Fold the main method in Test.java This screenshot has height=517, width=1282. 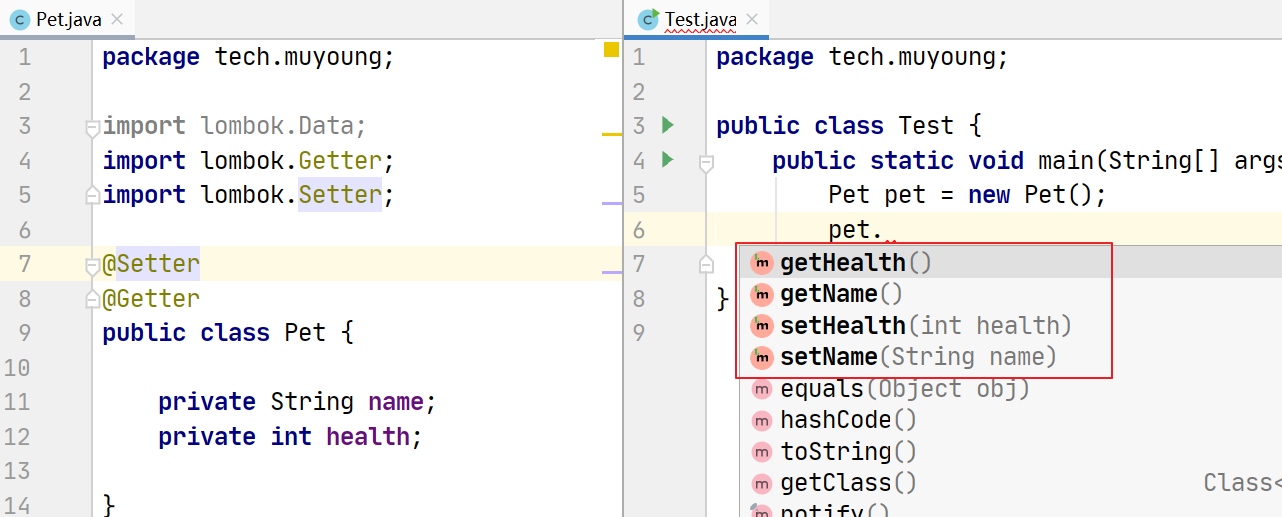point(706,162)
